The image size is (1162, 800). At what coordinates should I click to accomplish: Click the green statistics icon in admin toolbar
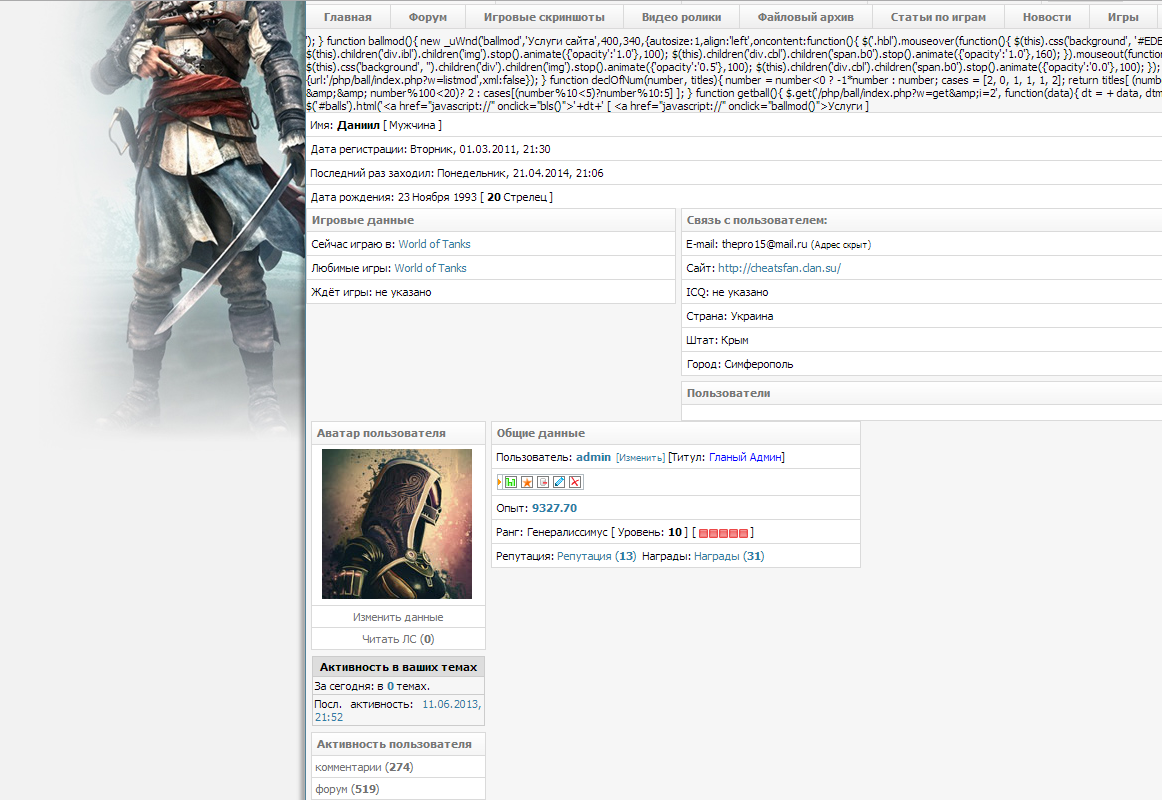click(511, 482)
